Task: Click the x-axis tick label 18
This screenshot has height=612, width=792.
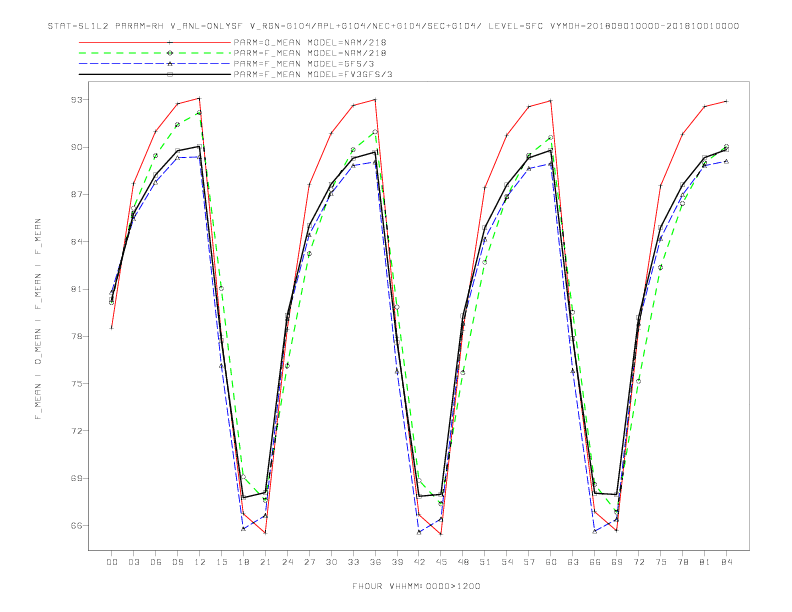Action: point(243,562)
